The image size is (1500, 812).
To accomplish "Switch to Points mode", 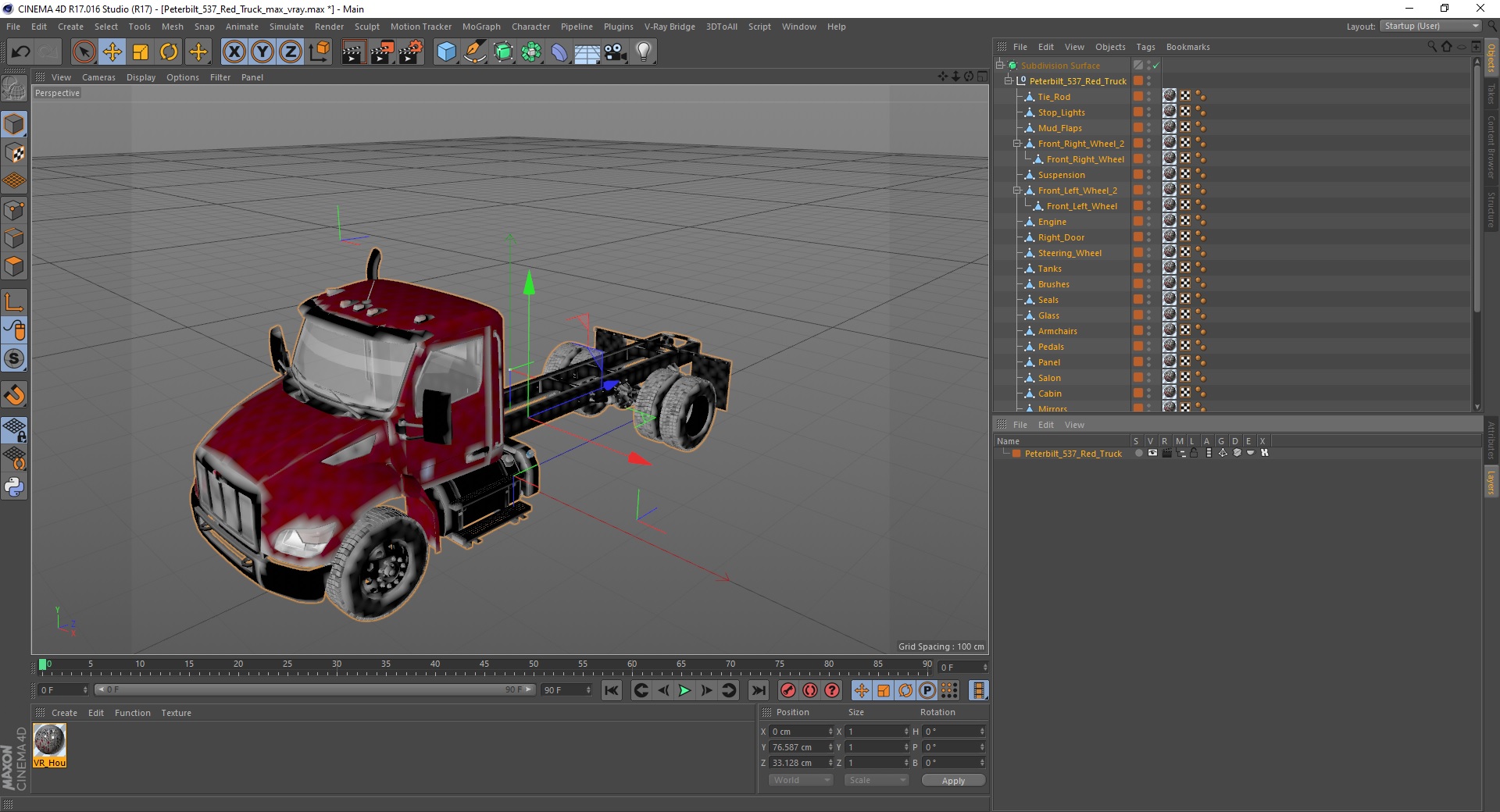I will pyautogui.click(x=14, y=210).
